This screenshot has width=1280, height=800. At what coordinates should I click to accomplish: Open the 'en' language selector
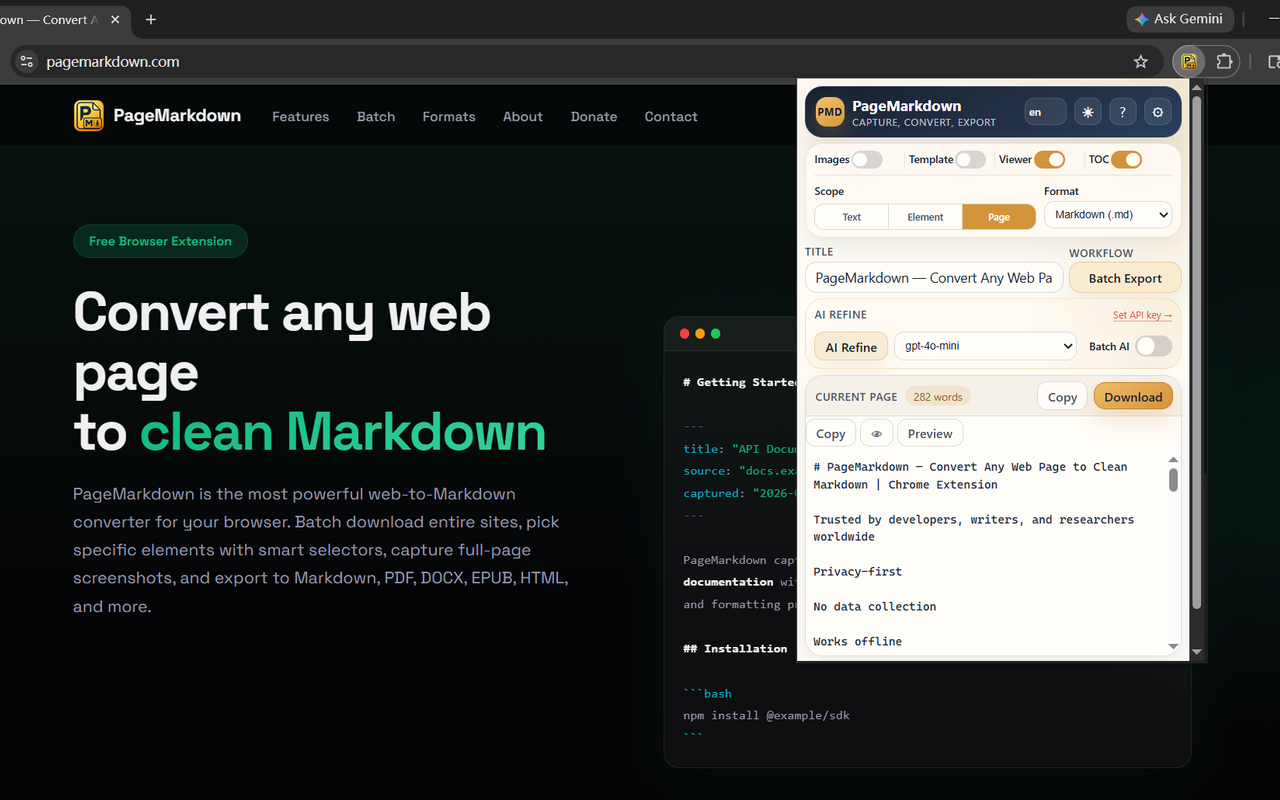[x=1045, y=112]
